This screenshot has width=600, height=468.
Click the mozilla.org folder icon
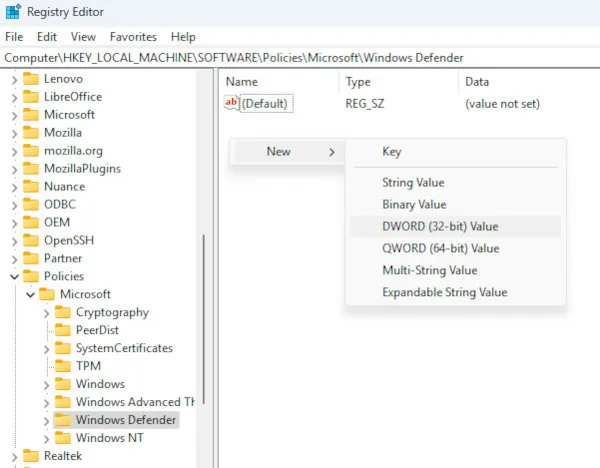click(31, 151)
